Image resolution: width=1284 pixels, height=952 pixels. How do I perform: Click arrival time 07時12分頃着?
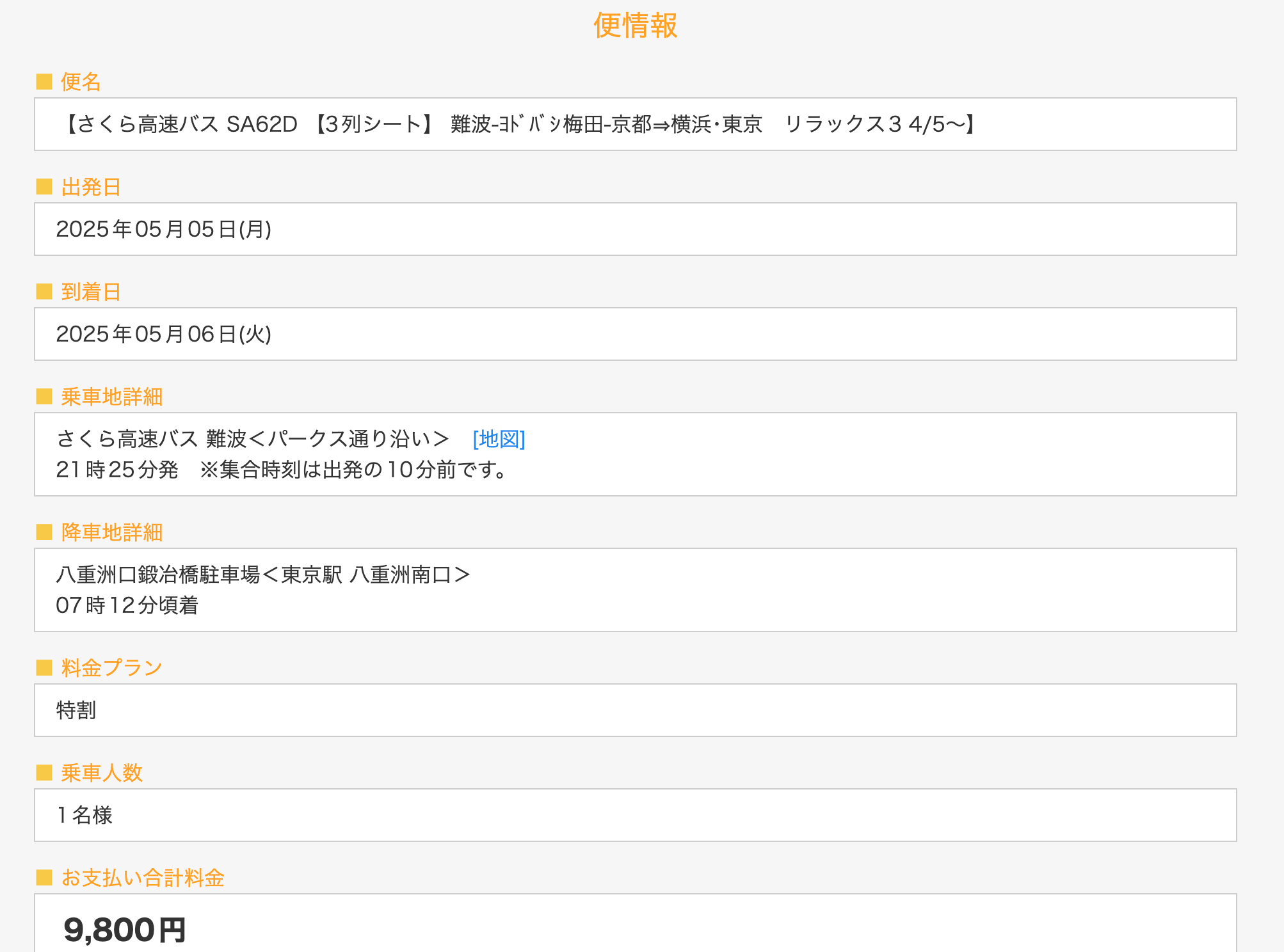(127, 605)
